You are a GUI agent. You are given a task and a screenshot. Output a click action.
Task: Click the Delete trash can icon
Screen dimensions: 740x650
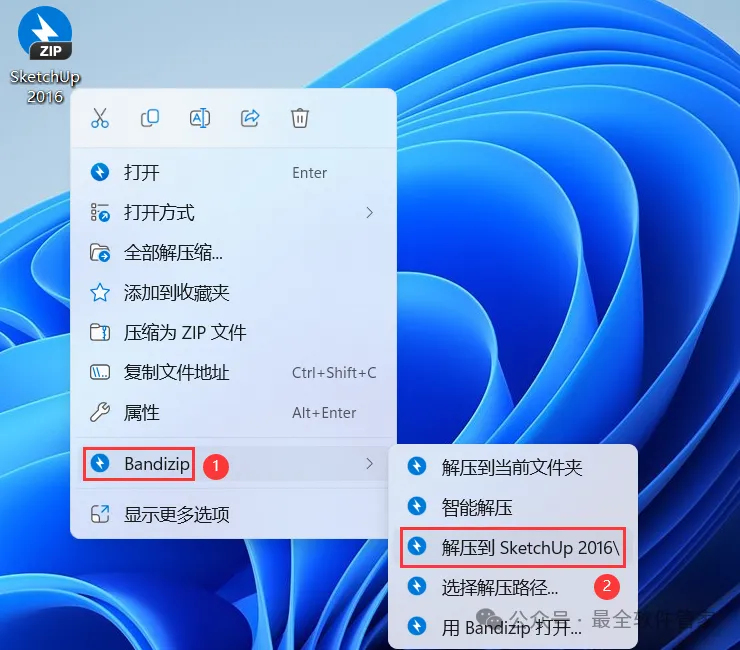tap(300, 118)
